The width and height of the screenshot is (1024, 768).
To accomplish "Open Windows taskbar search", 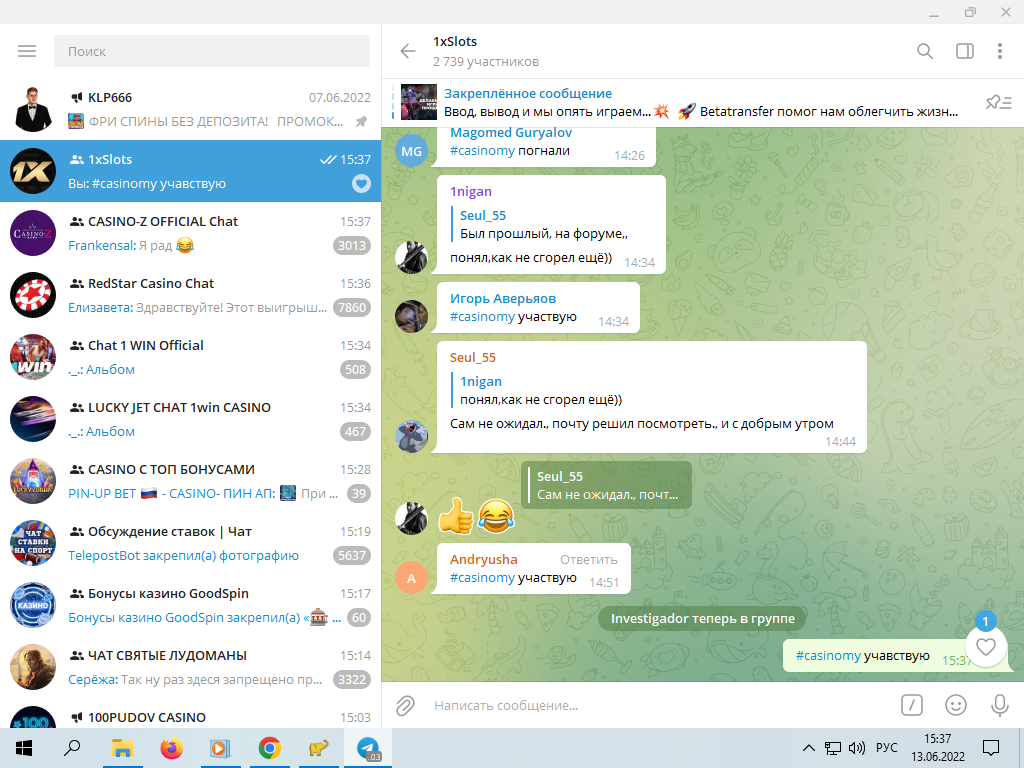I will coord(72,748).
